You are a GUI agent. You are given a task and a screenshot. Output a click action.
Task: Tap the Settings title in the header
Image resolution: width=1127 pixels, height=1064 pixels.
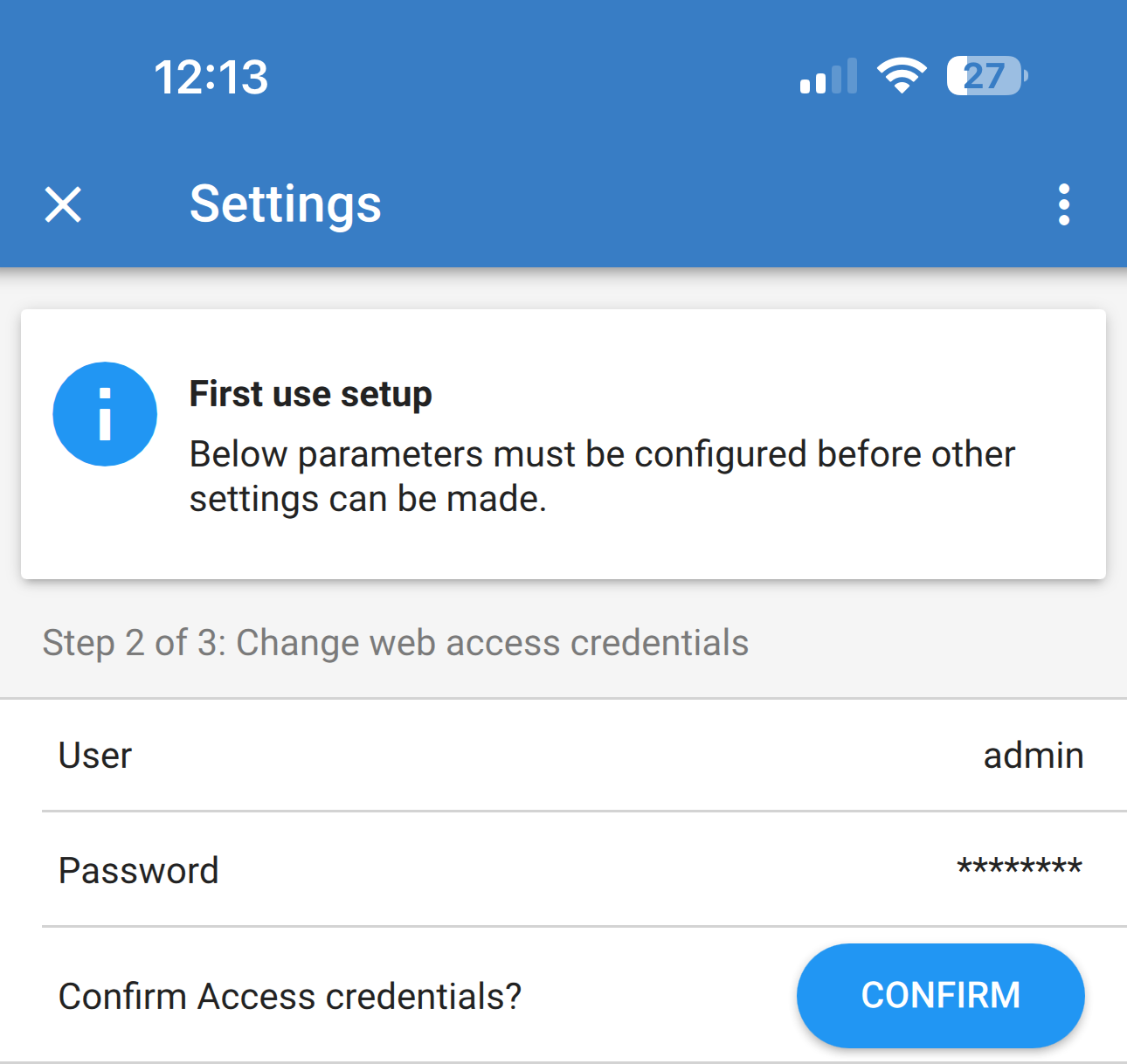click(286, 204)
